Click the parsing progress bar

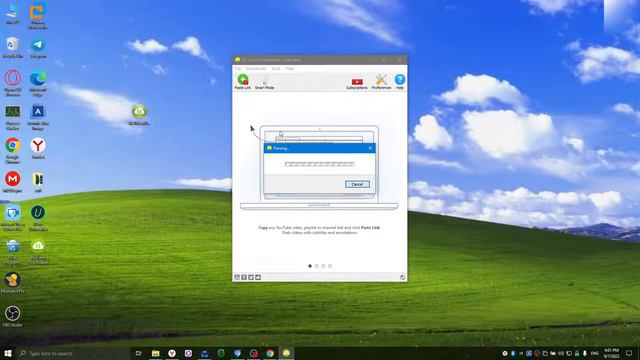click(x=320, y=164)
